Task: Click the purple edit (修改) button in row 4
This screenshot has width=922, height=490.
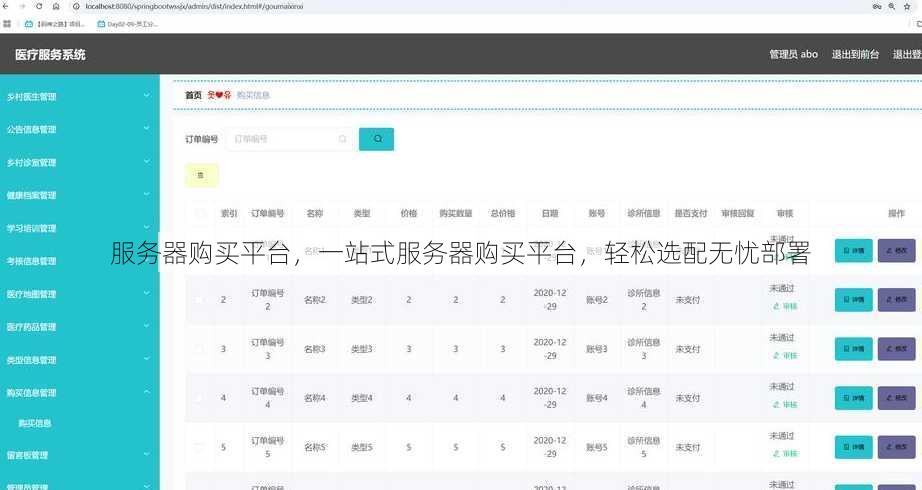Action: [x=897, y=398]
